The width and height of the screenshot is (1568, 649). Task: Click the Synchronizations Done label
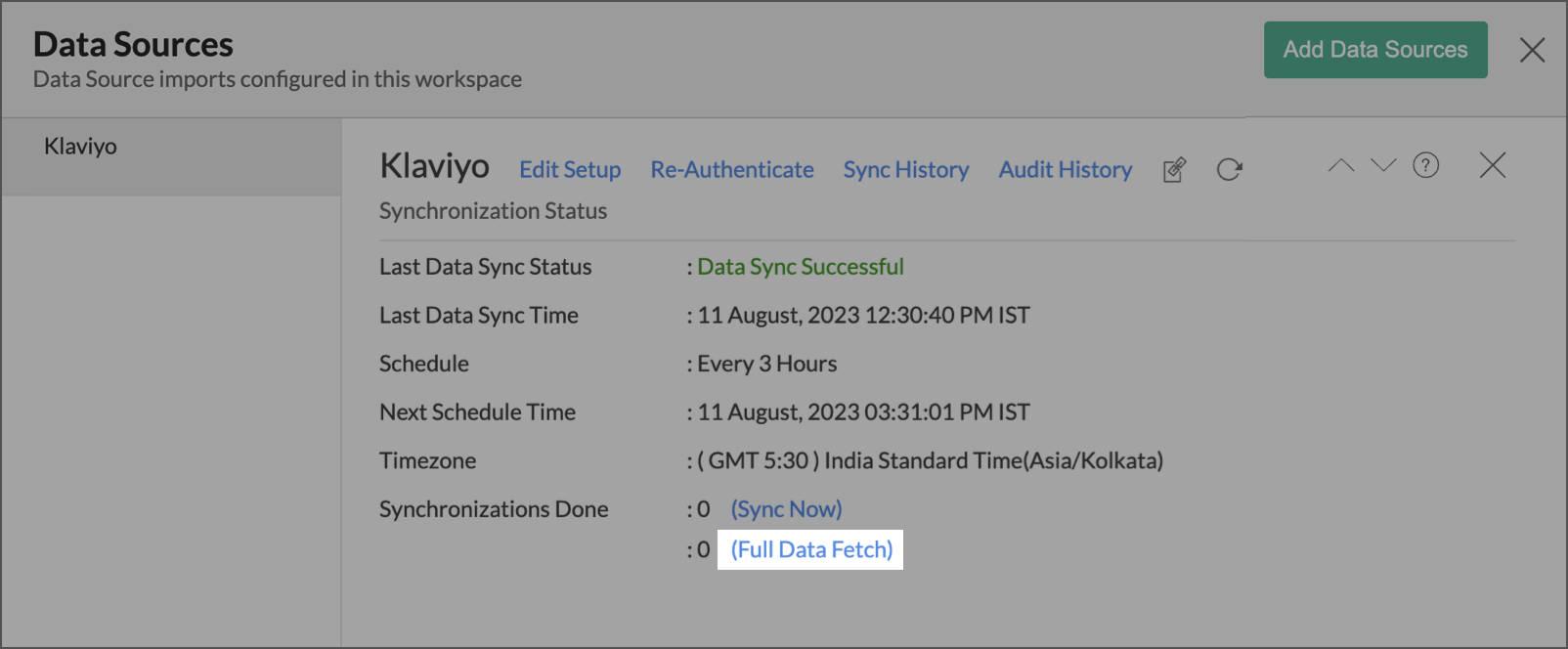click(494, 509)
